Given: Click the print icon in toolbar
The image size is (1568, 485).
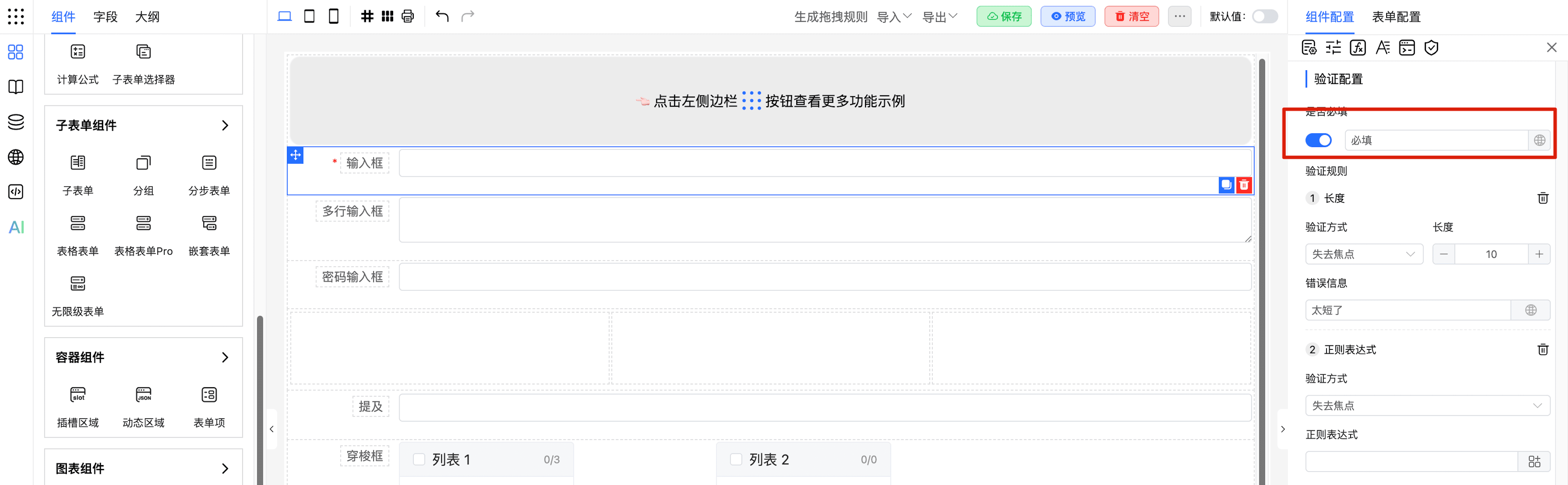Looking at the screenshot, I should pos(408,16).
